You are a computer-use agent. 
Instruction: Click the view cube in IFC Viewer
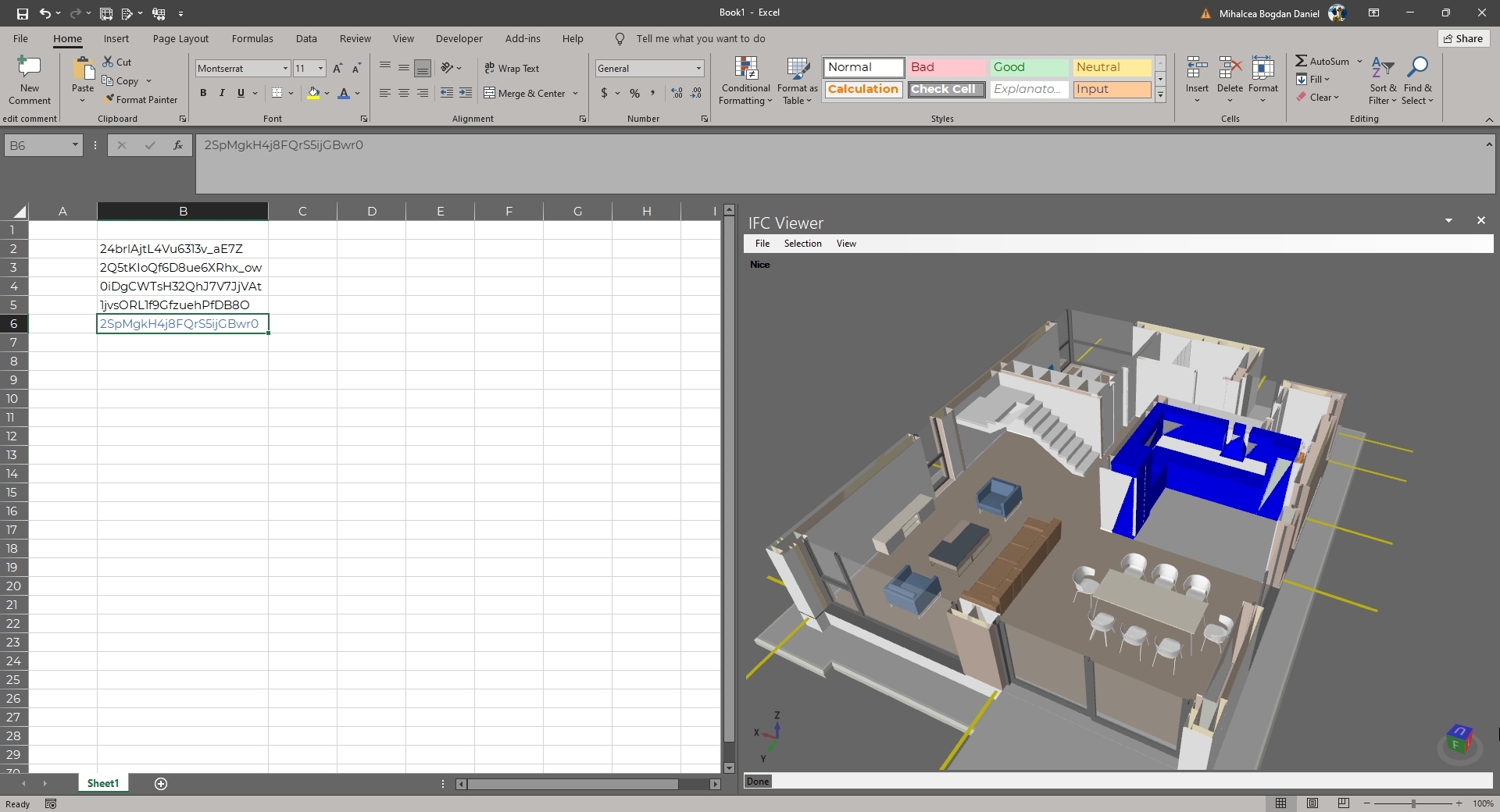pos(1458,739)
